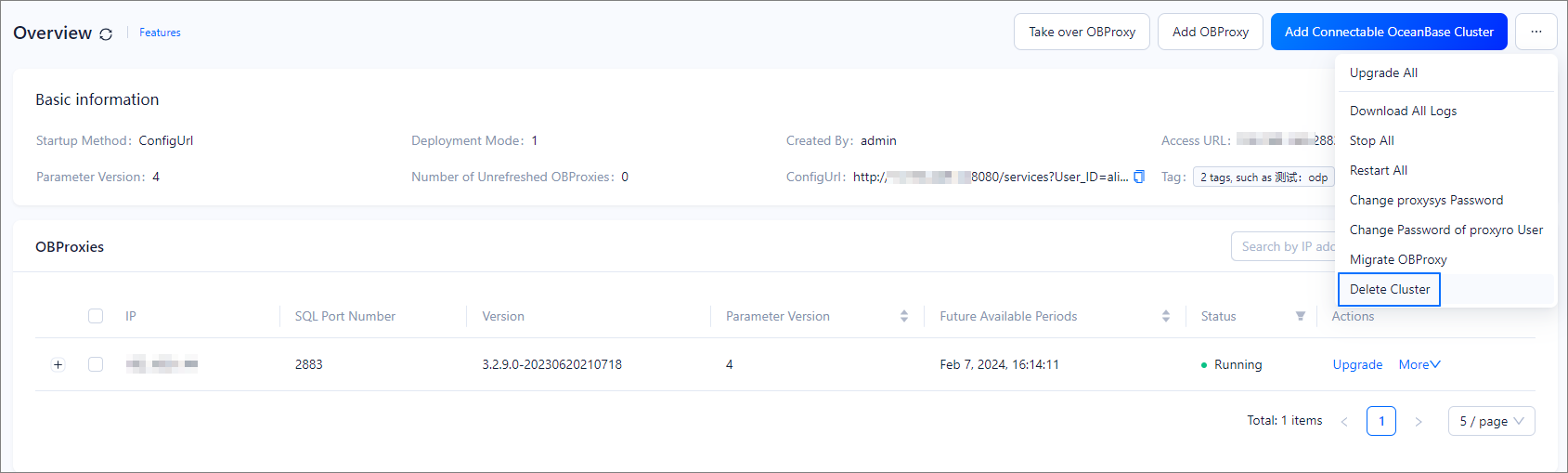Screen dimensions: 1568x473
Task: Click Add Connectable OceanBase Cluster button
Action: 1388,32
